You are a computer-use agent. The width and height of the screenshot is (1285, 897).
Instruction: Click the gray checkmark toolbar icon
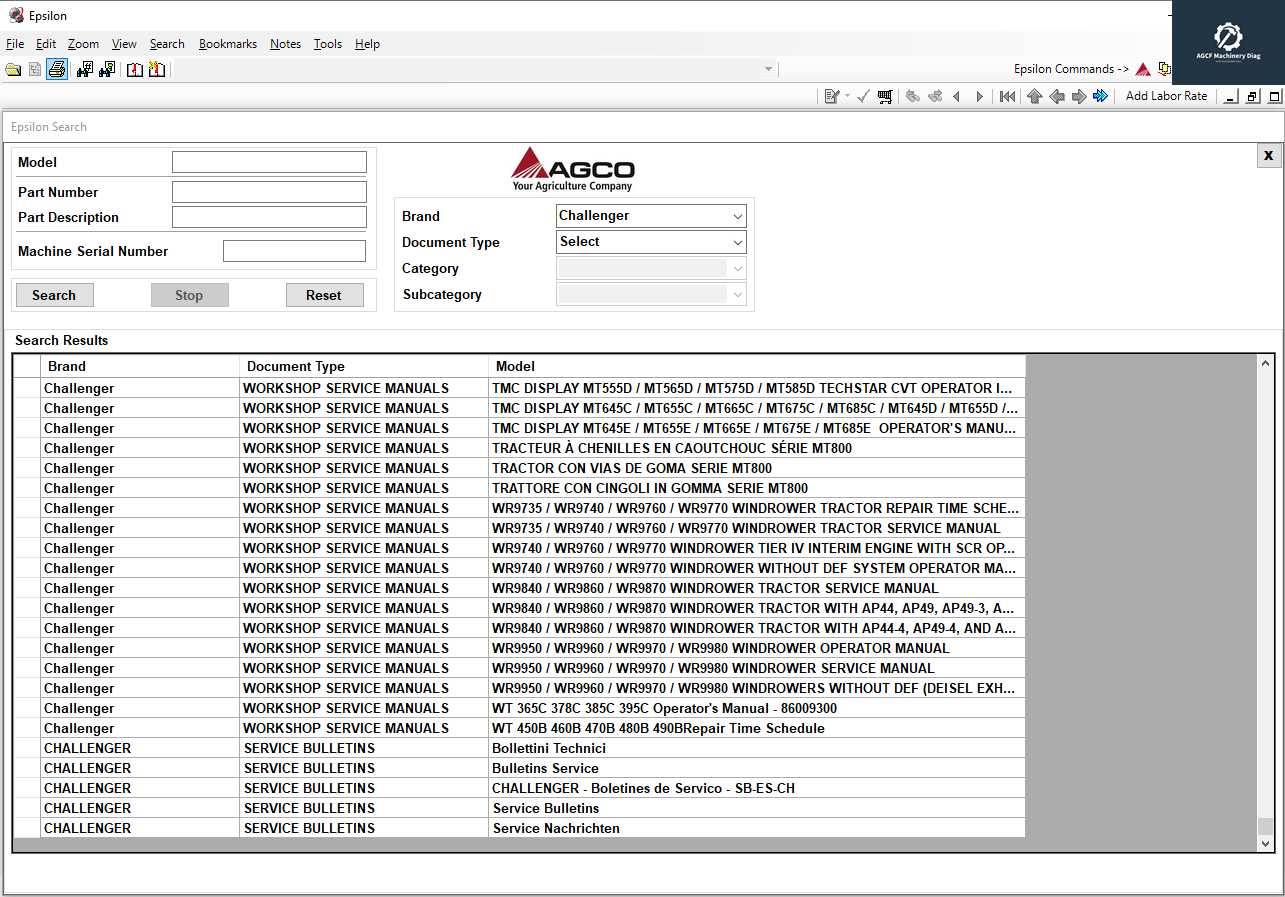[x=863, y=96]
